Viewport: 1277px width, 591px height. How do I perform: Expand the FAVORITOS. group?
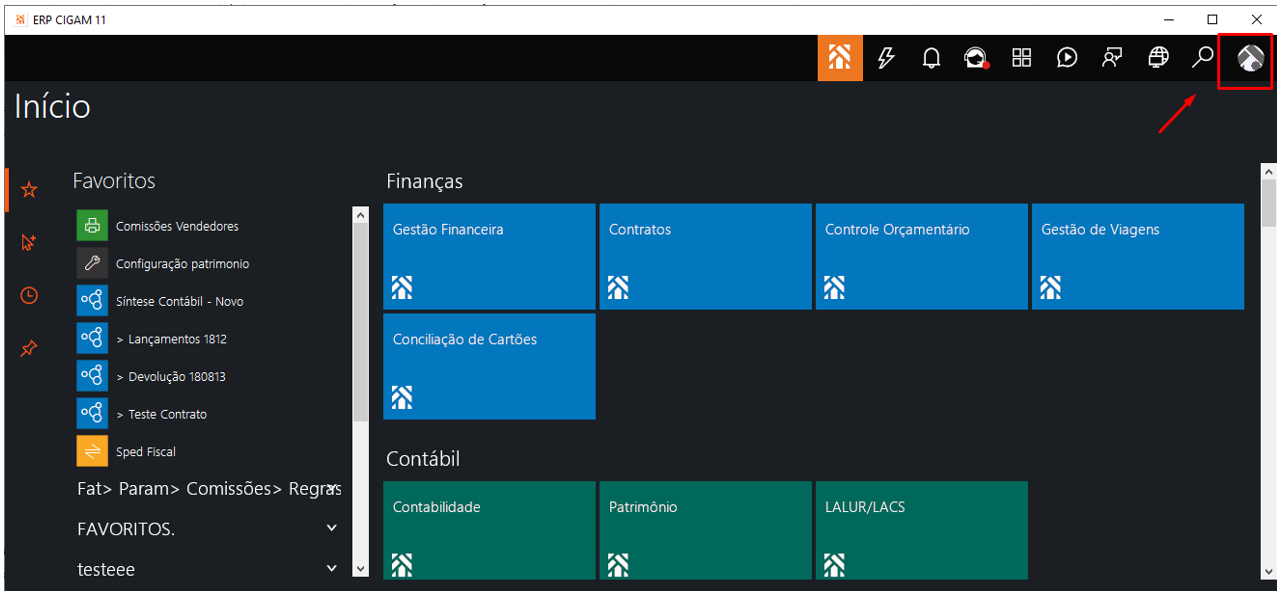[332, 528]
